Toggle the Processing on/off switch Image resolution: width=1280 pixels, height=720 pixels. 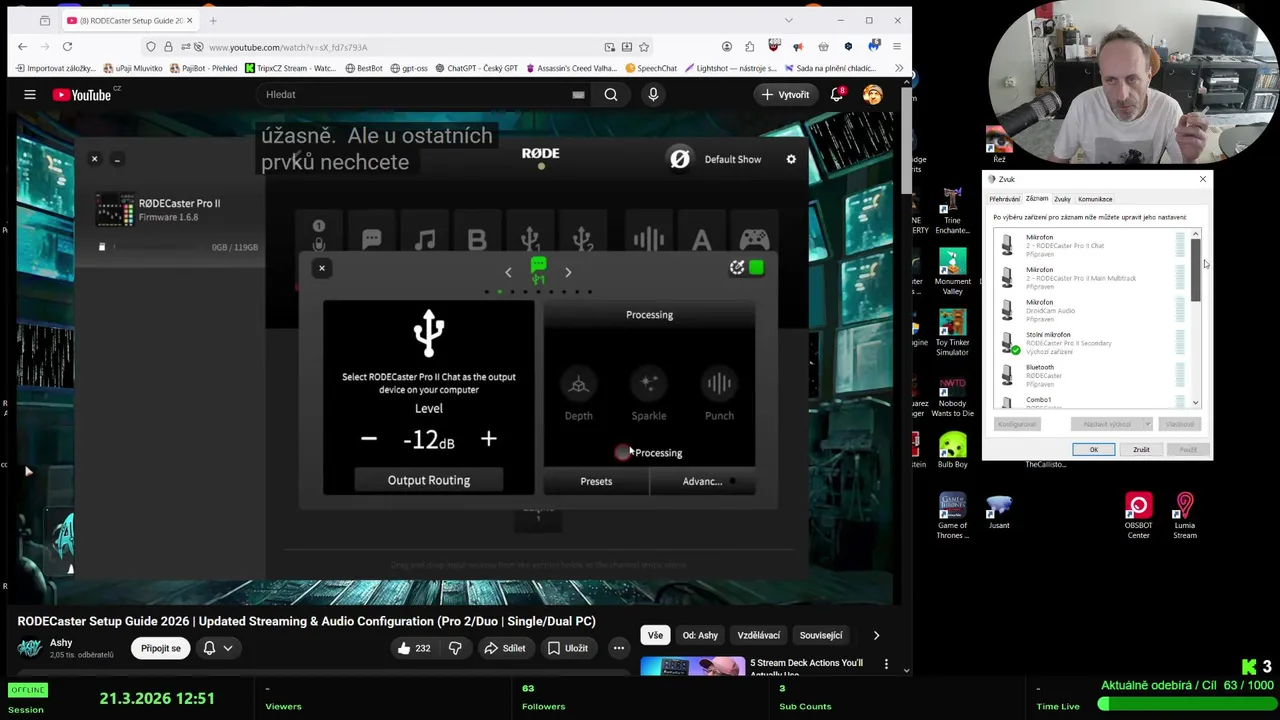pos(623,453)
